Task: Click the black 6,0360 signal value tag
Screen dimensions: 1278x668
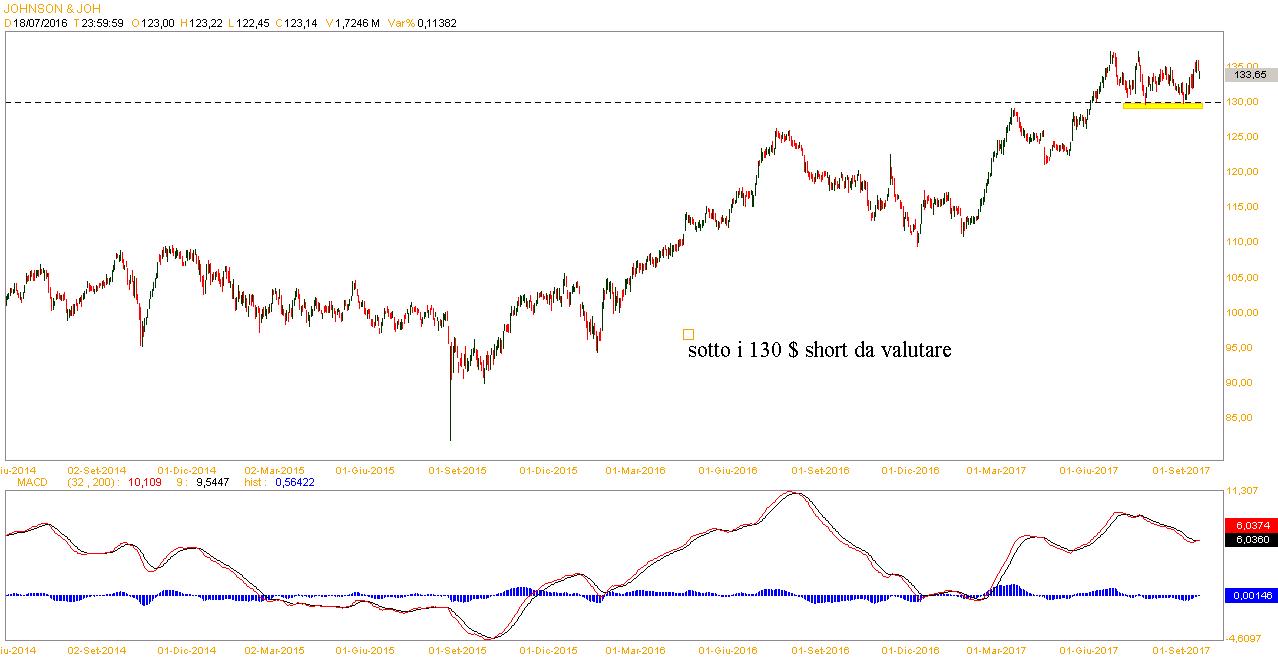Action: (1250, 540)
